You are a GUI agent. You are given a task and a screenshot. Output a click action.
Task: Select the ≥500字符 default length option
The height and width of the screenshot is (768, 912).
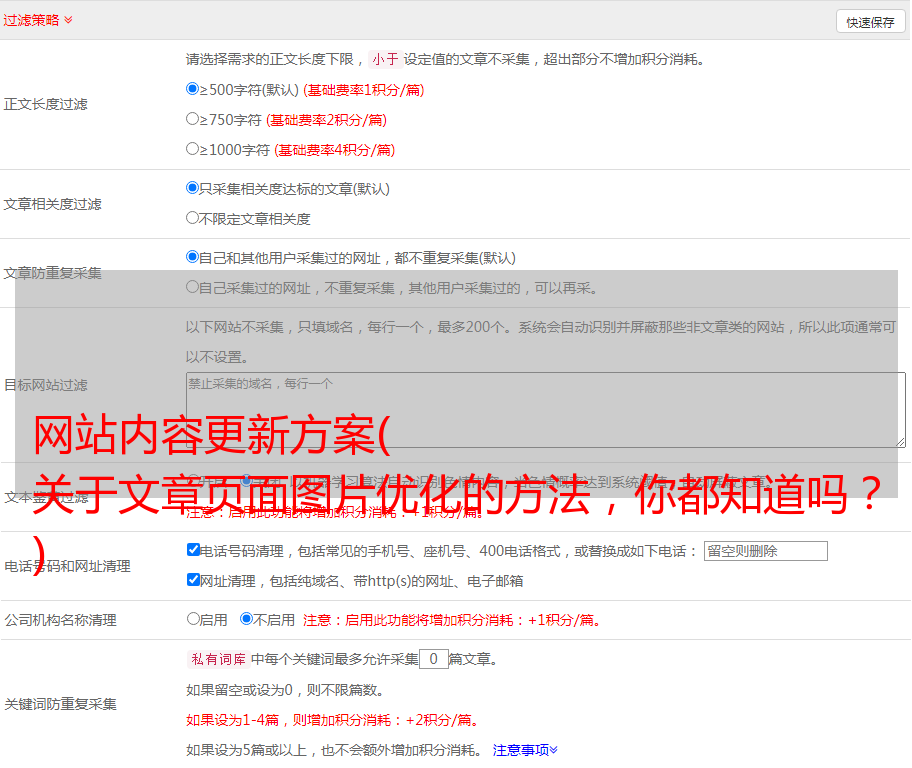click(x=193, y=89)
